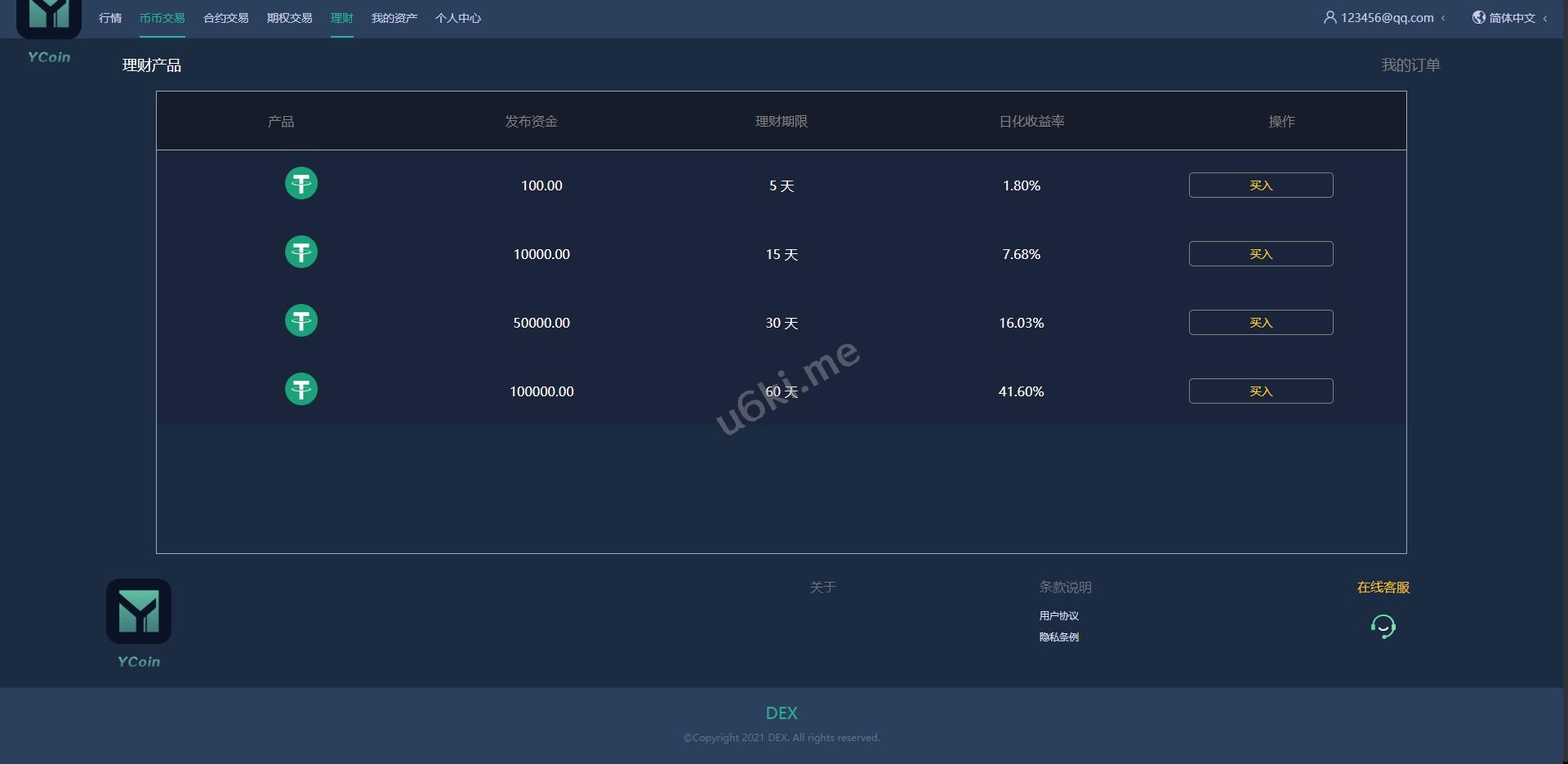Image resolution: width=1568 pixels, height=764 pixels.
Task: Click the Tether icon in the 30-day row
Action: (301, 321)
